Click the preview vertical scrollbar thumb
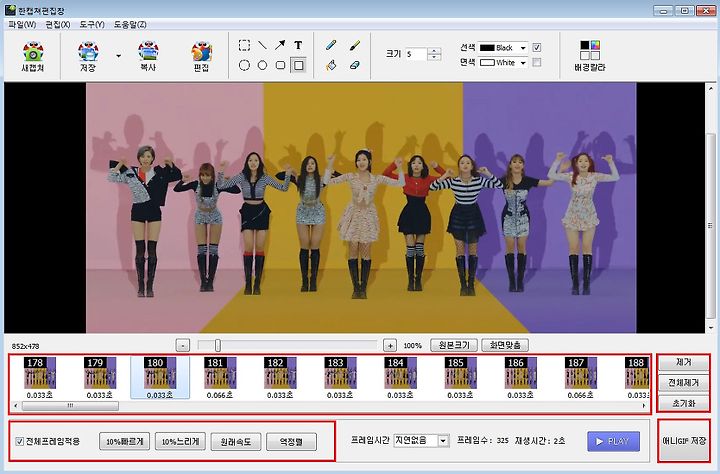This screenshot has height=474, width=720. click(711, 225)
